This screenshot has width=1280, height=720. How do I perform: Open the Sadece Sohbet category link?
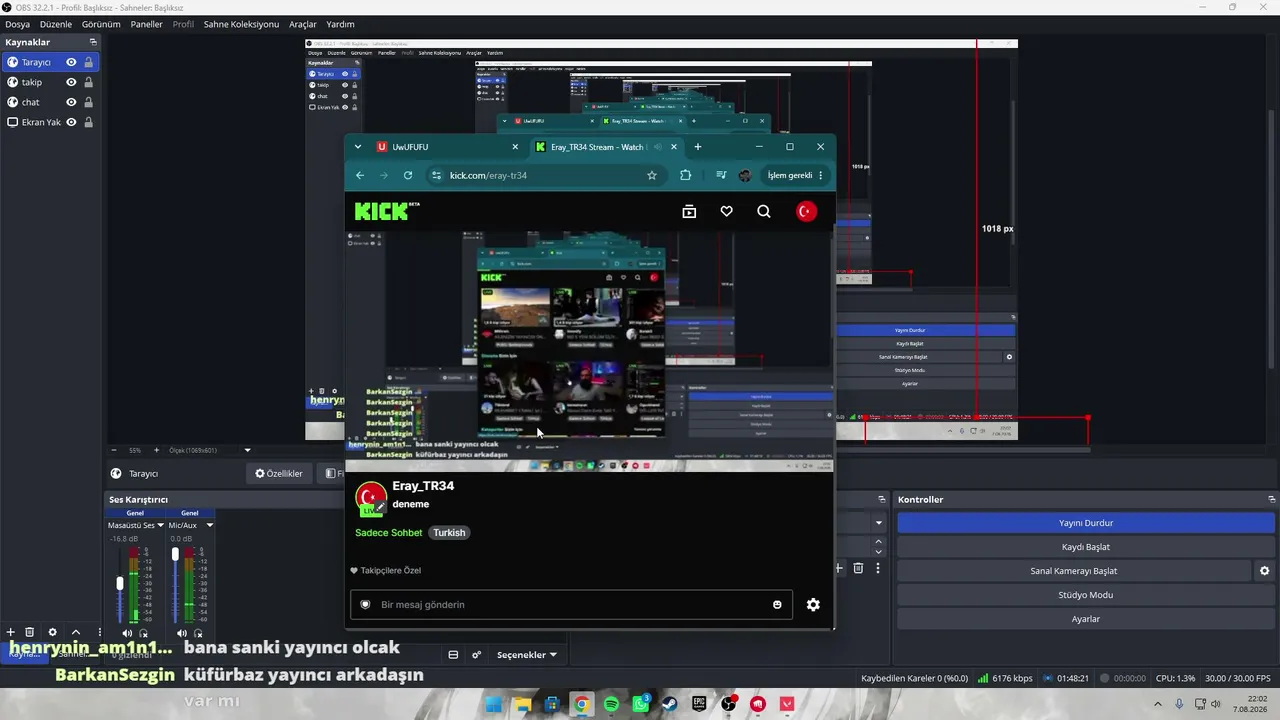tap(389, 533)
